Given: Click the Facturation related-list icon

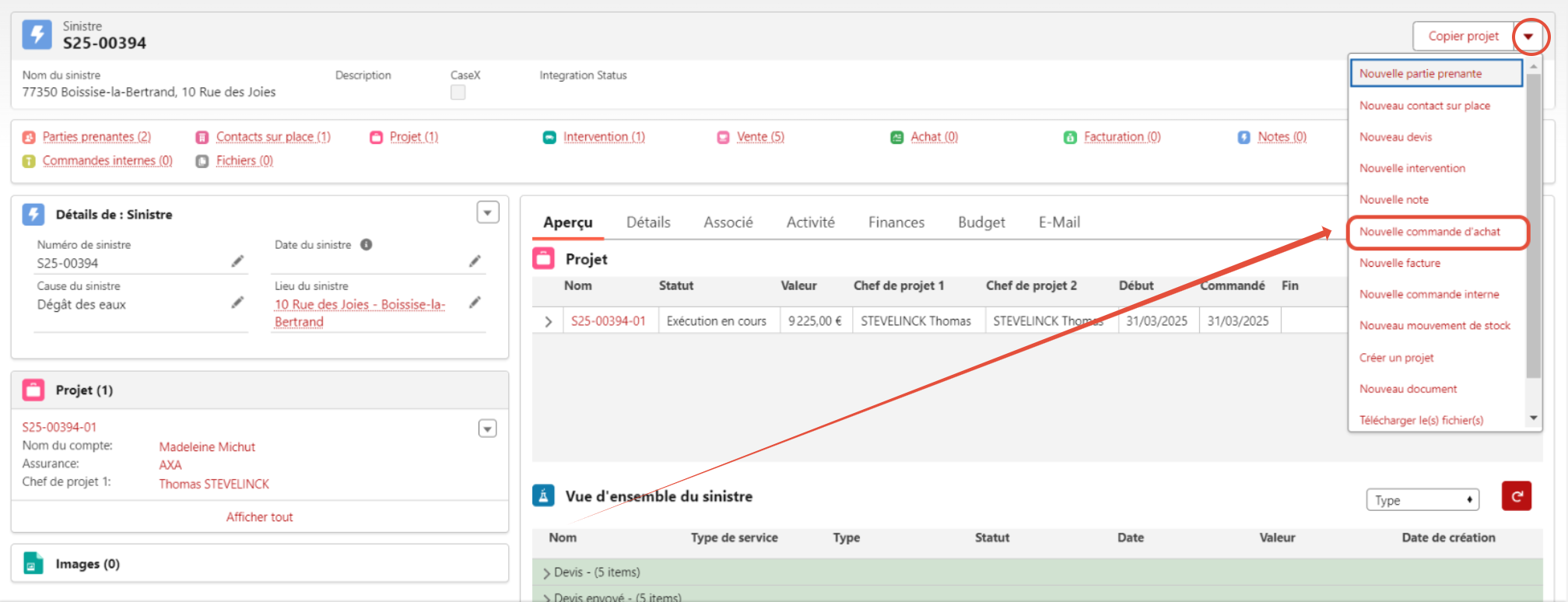Looking at the screenshot, I should click(x=1070, y=138).
